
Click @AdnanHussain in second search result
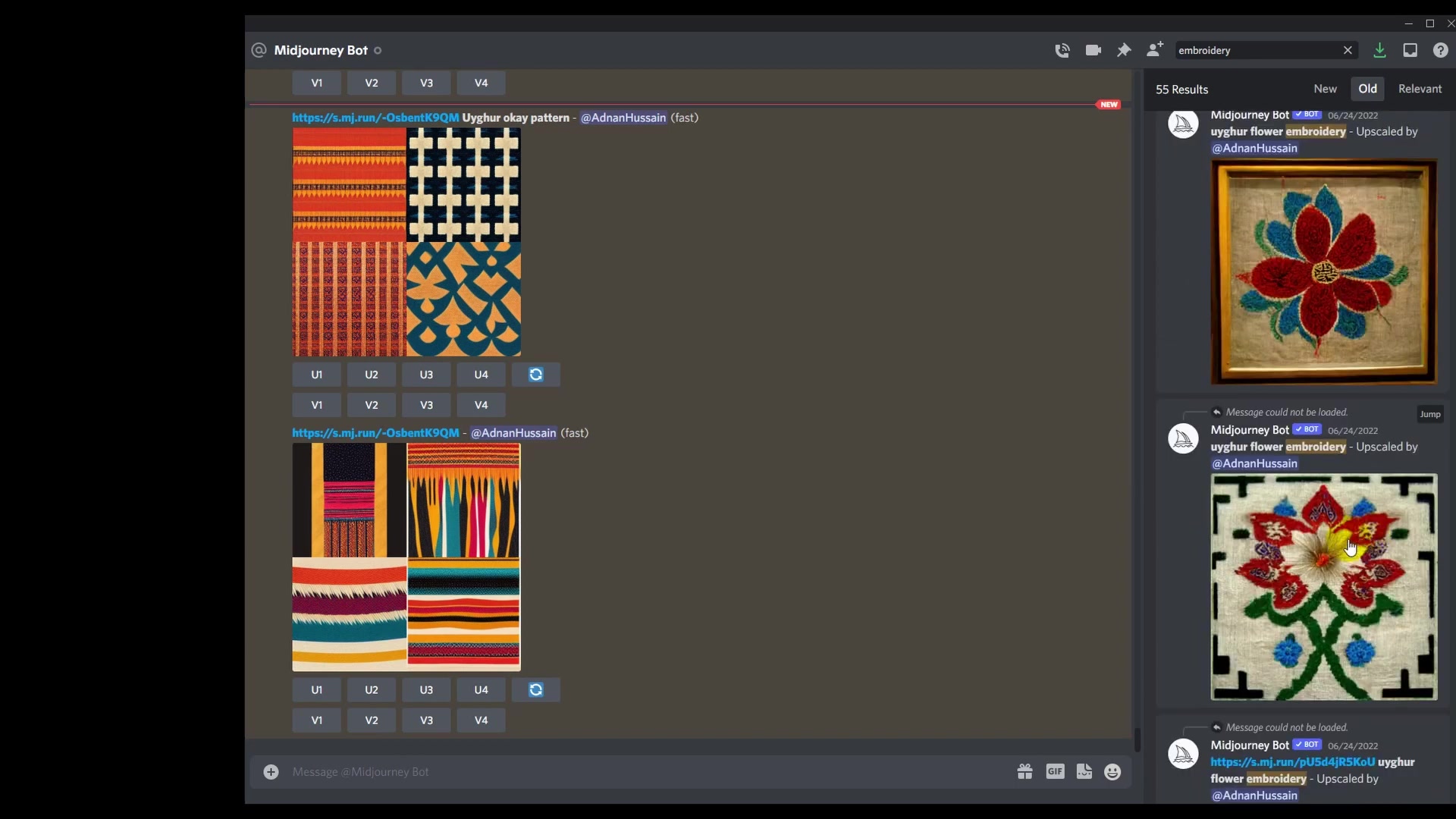1254,464
